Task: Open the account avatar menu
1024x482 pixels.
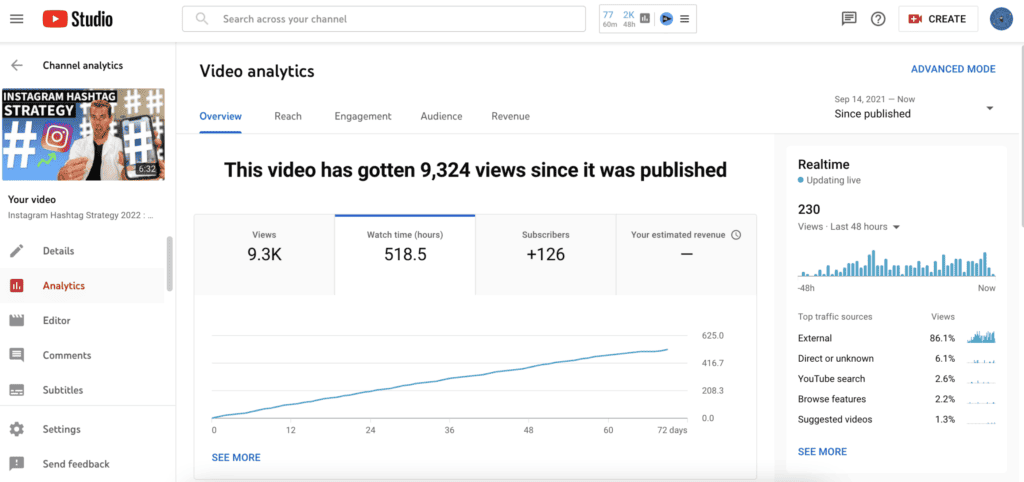Action: 1001,19
